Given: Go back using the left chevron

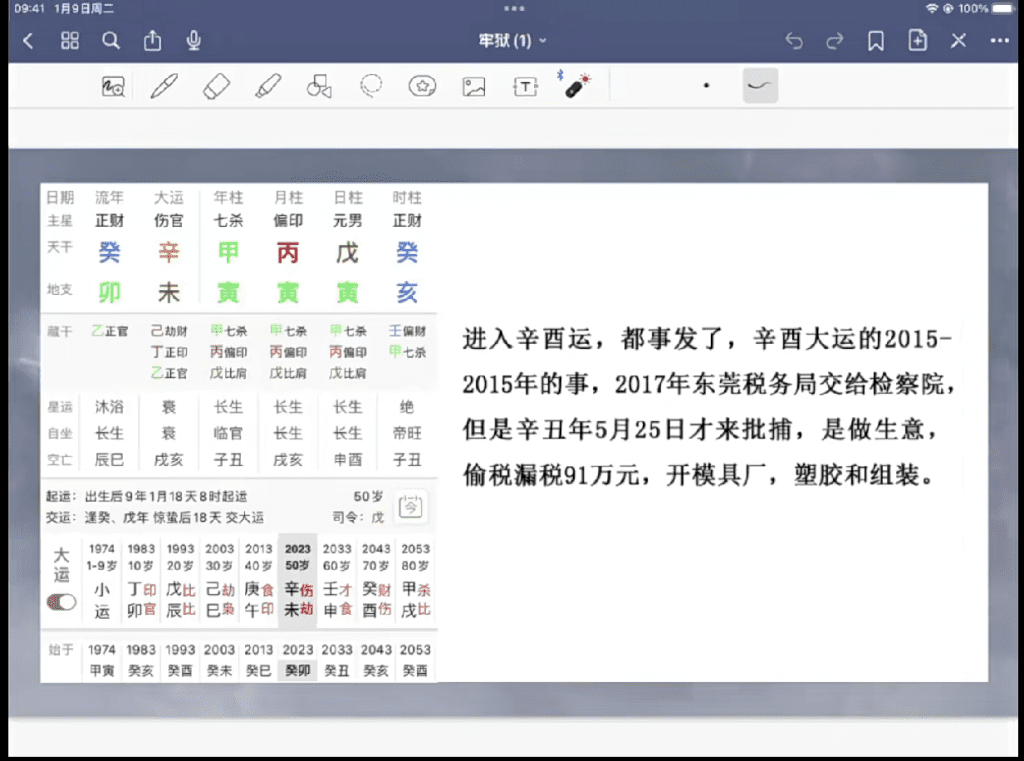Looking at the screenshot, I should [28, 41].
